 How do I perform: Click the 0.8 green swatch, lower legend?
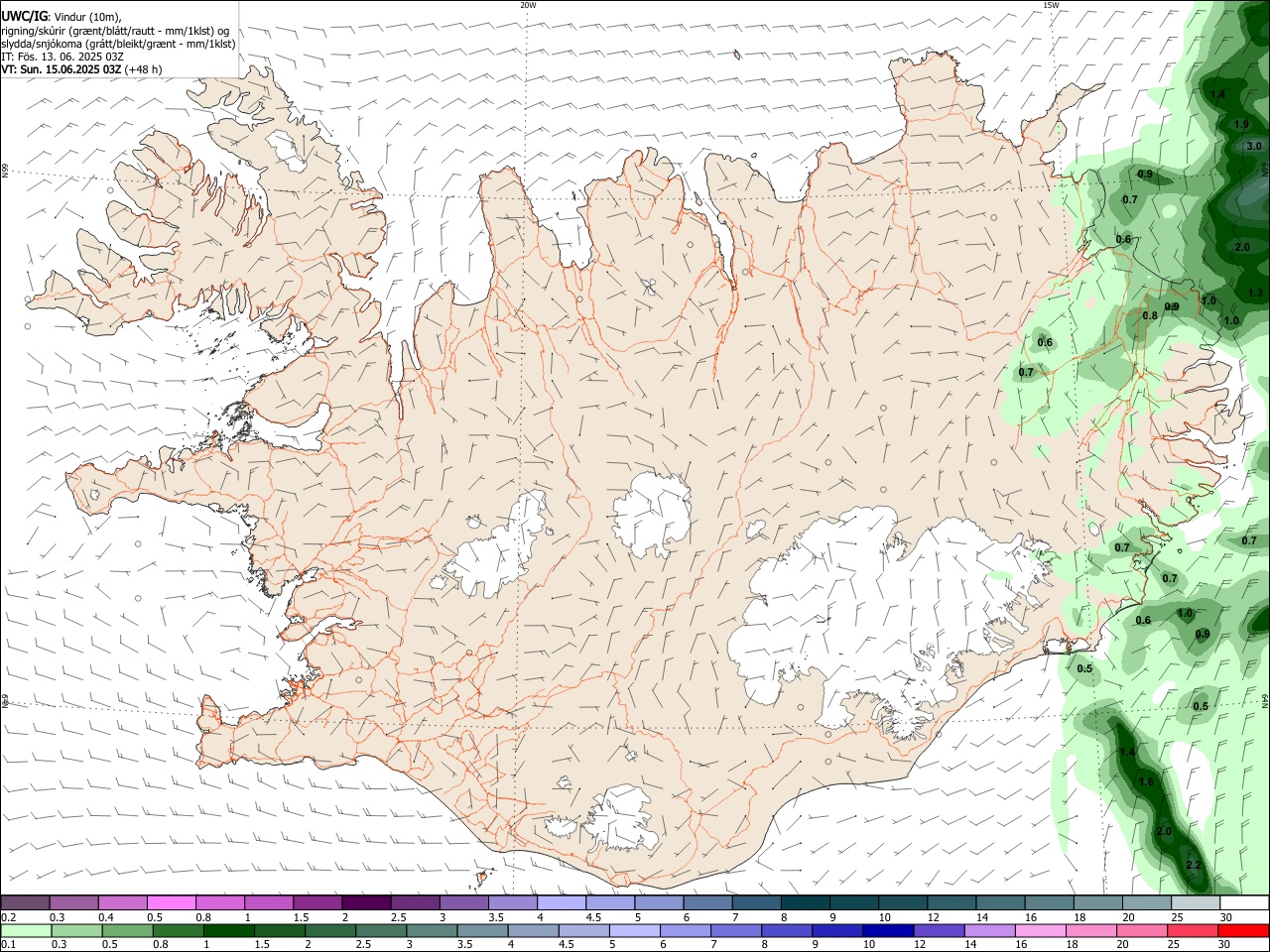tap(178, 931)
